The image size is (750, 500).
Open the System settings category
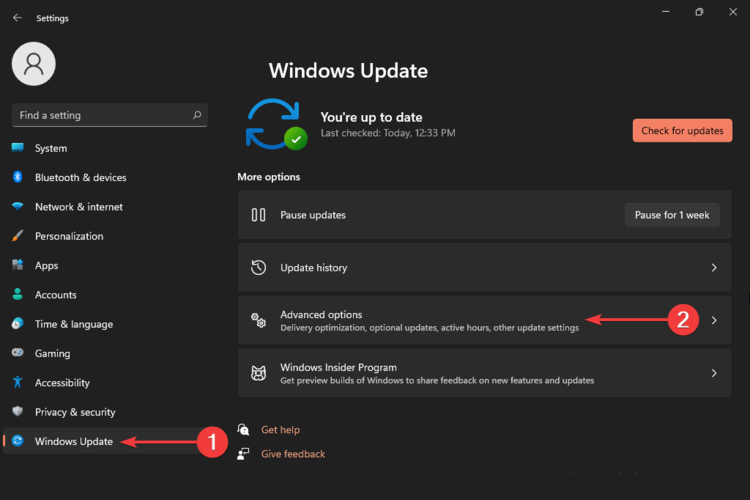coord(51,148)
